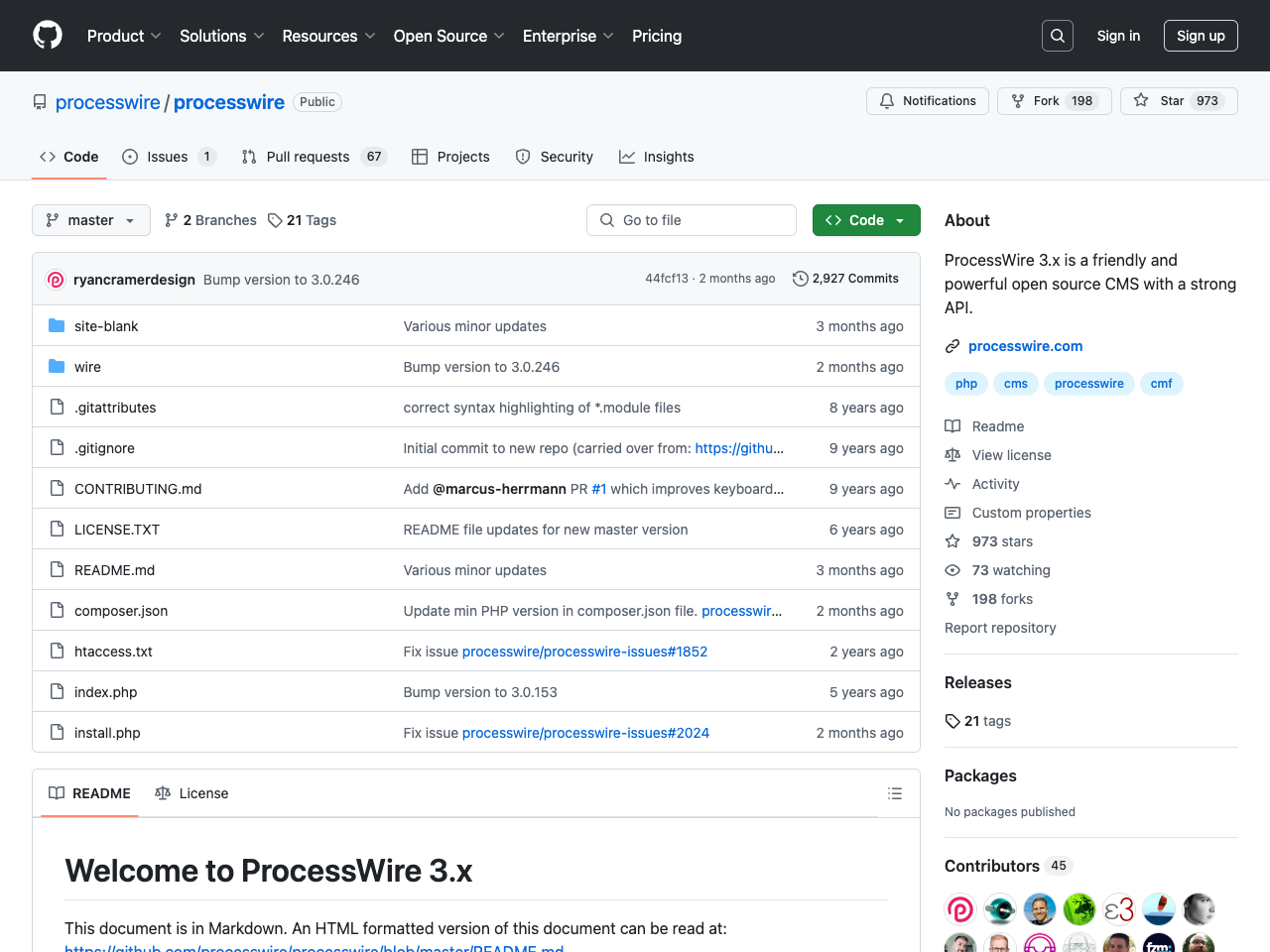Viewport: 1270px width, 952px height.
Task: Click the second contributor avatar
Action: point(1000,909)
